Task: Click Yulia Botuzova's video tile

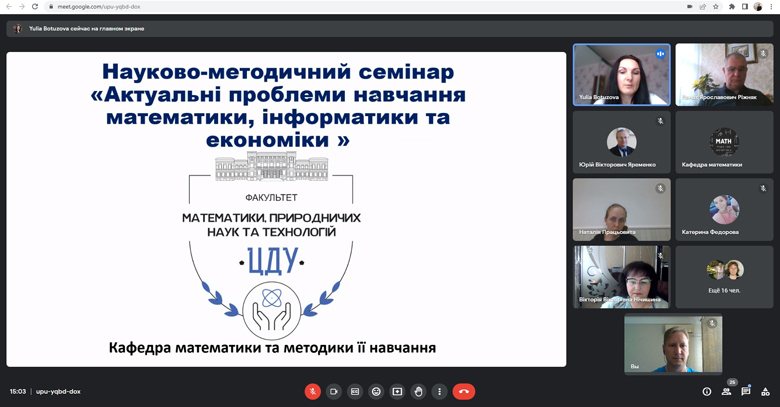Action: [622, 75]
